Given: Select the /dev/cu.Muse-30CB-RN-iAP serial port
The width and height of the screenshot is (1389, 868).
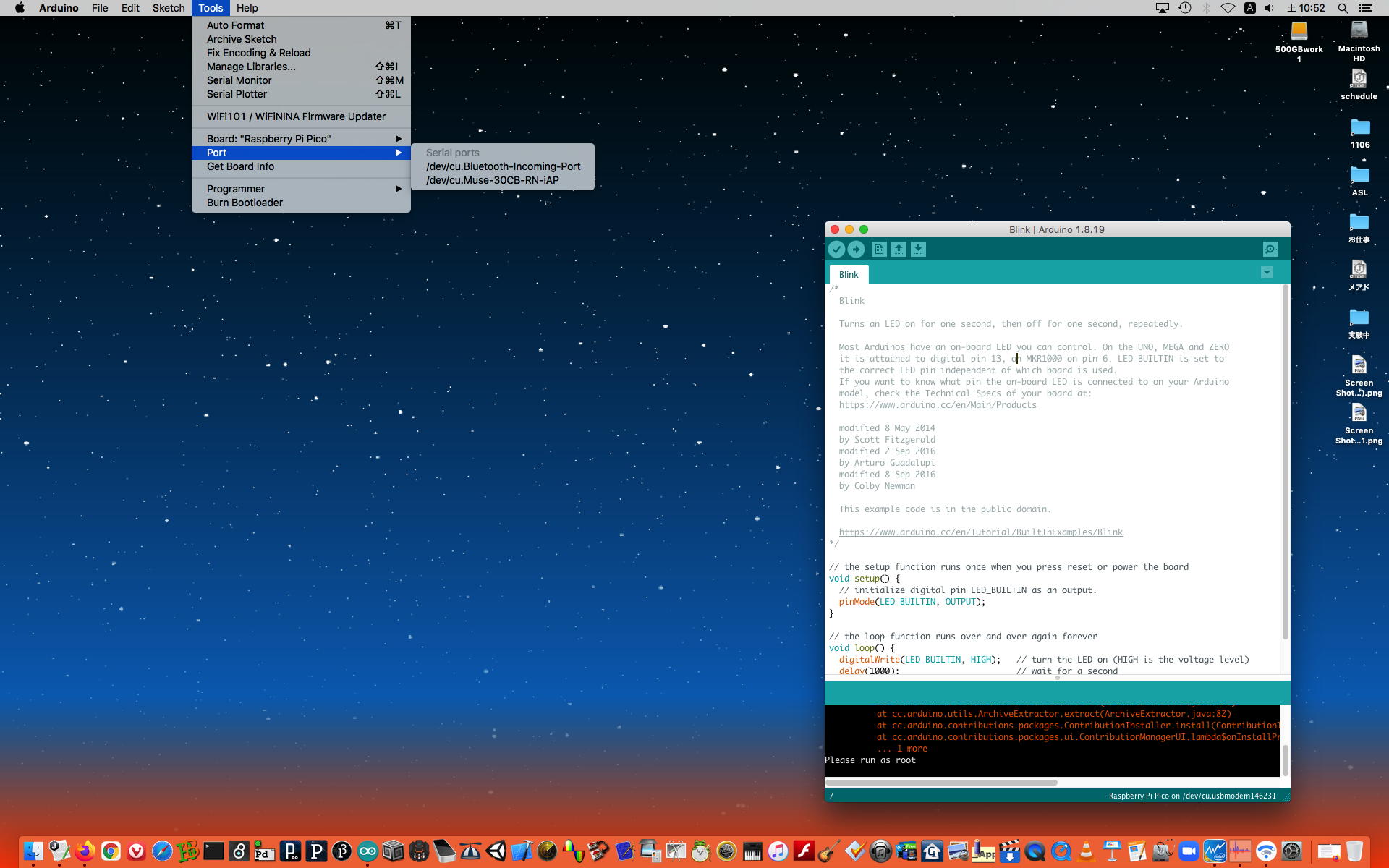Looking at the screenshot, I should (x=492, y=180).
